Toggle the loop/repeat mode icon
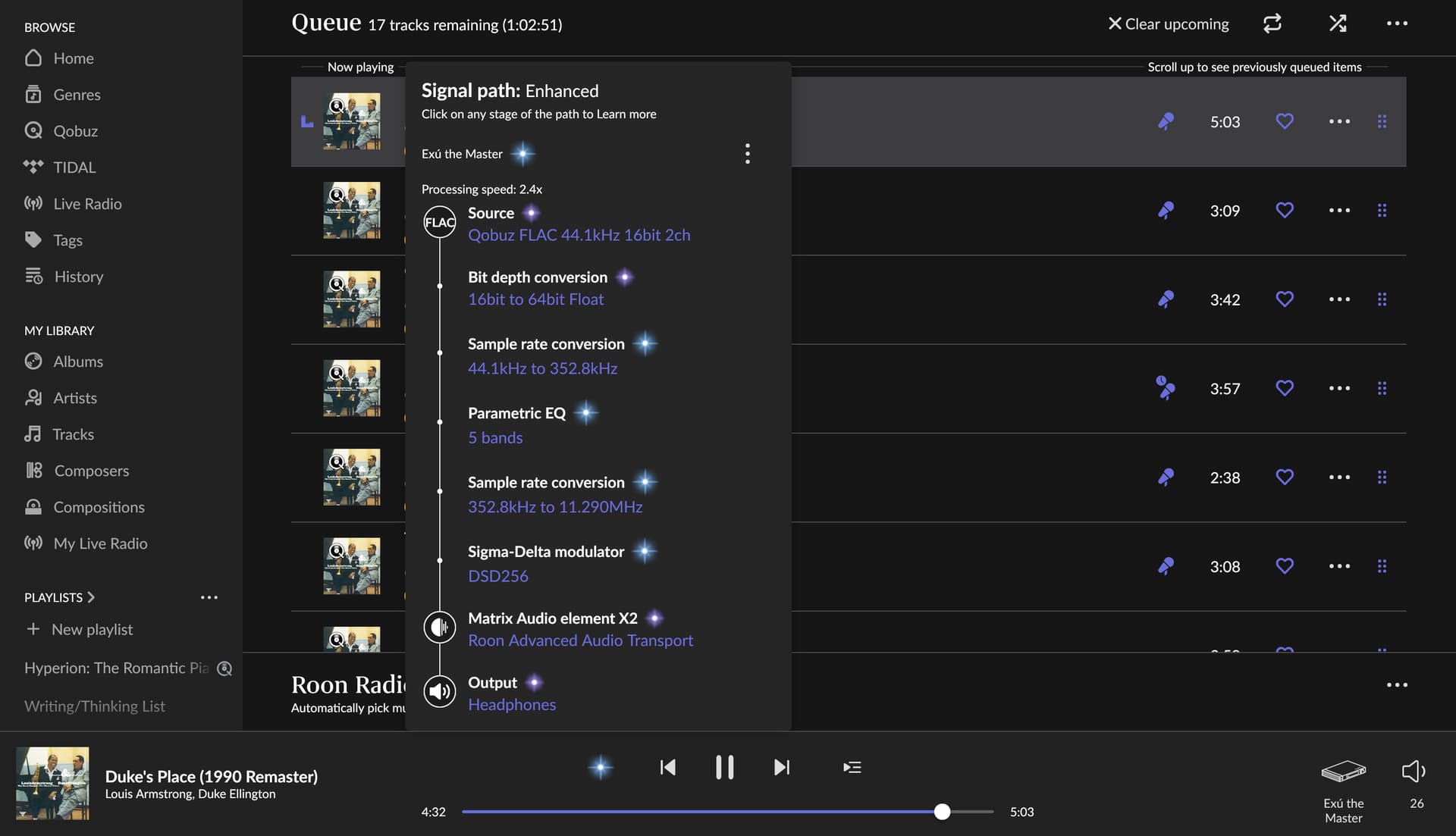The height and width of the screenshot is (836, 1456). [1272, 23]
